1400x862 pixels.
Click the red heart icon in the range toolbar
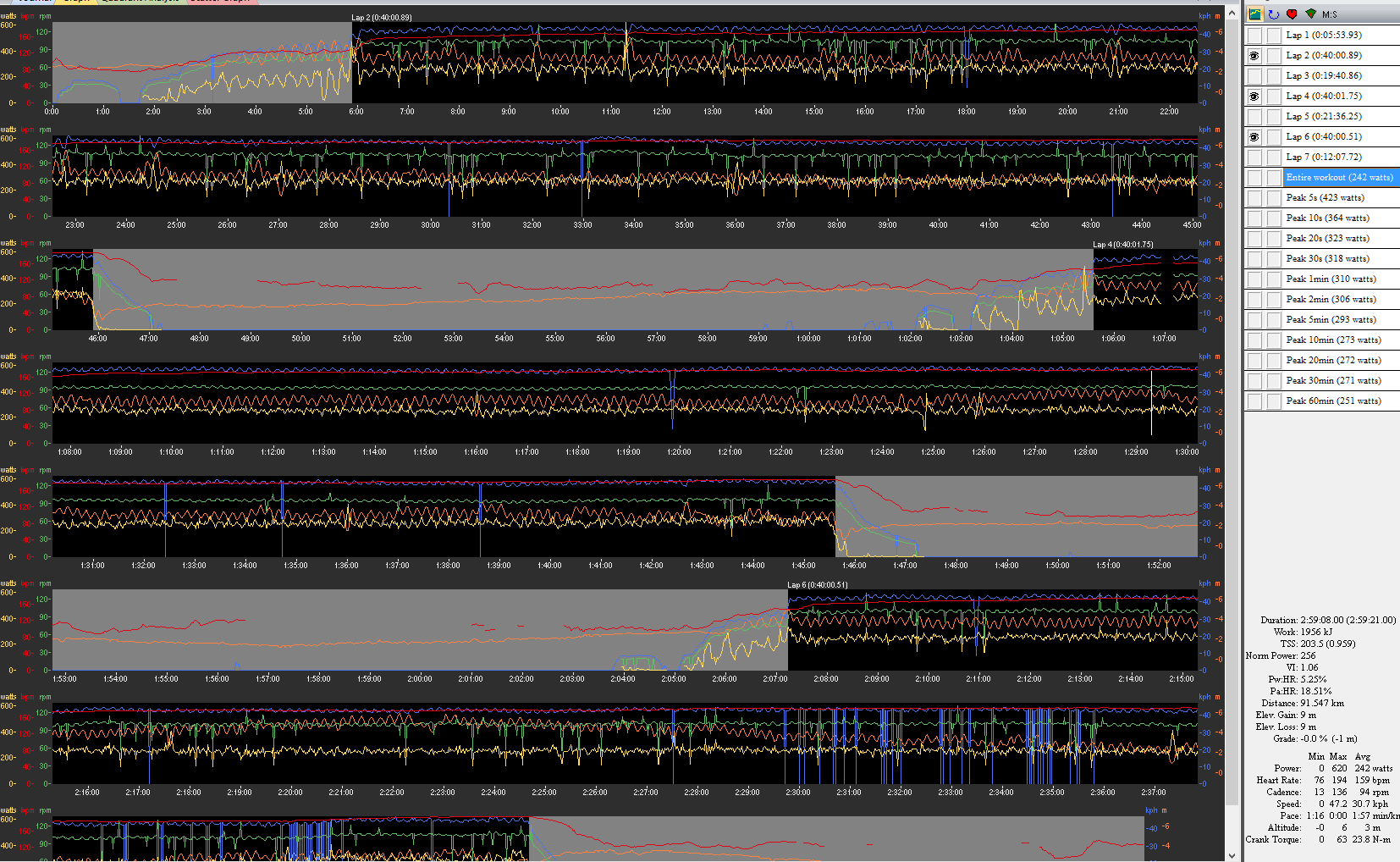click(1292, 14)
